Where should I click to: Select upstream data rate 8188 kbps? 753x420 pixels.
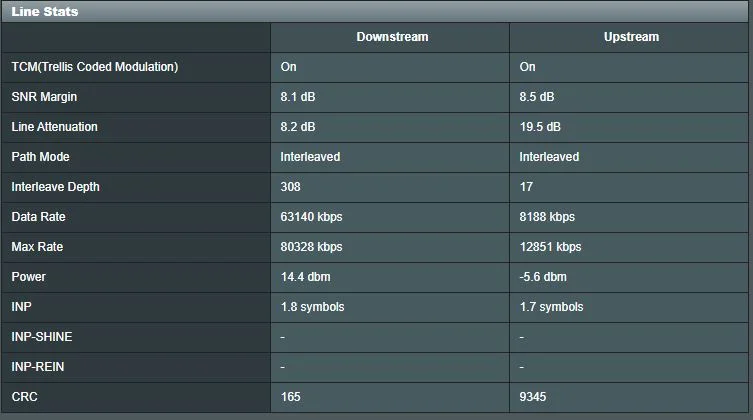pyautogui.click(x=547, y=217)
